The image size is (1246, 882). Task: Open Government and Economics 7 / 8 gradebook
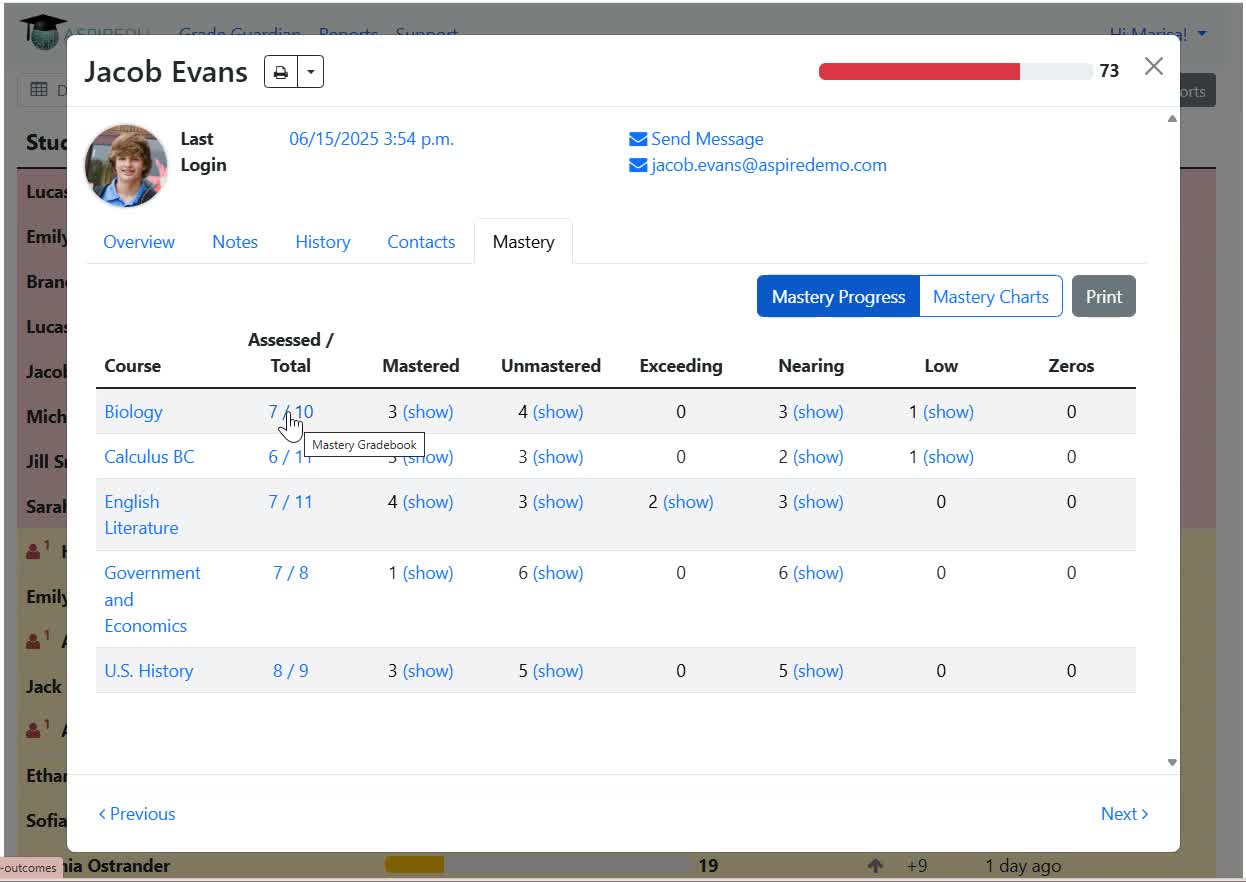point(291,573)
